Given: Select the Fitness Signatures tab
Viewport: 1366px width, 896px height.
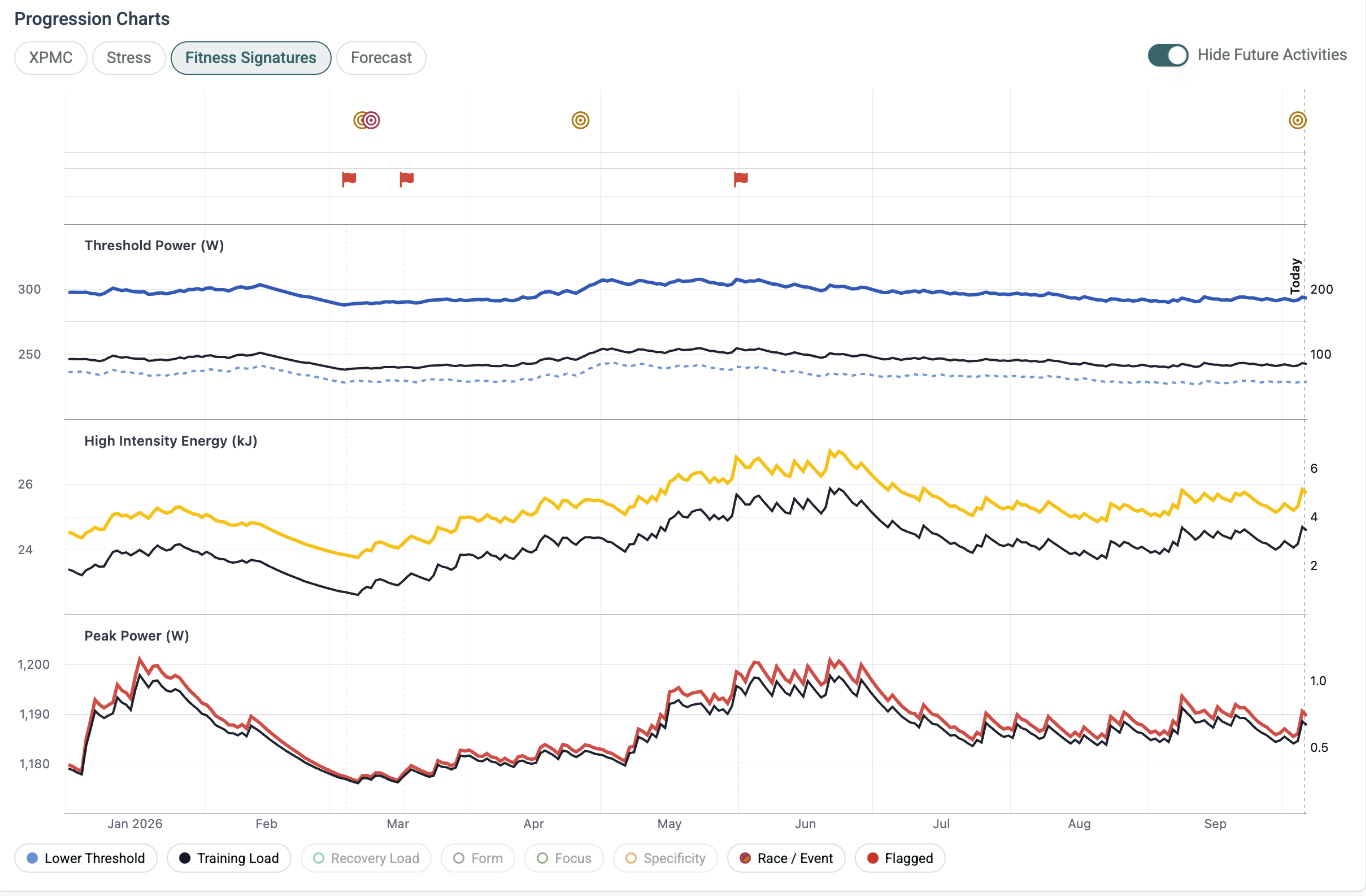Looking at the screenshot, I should tap(251, 58).
